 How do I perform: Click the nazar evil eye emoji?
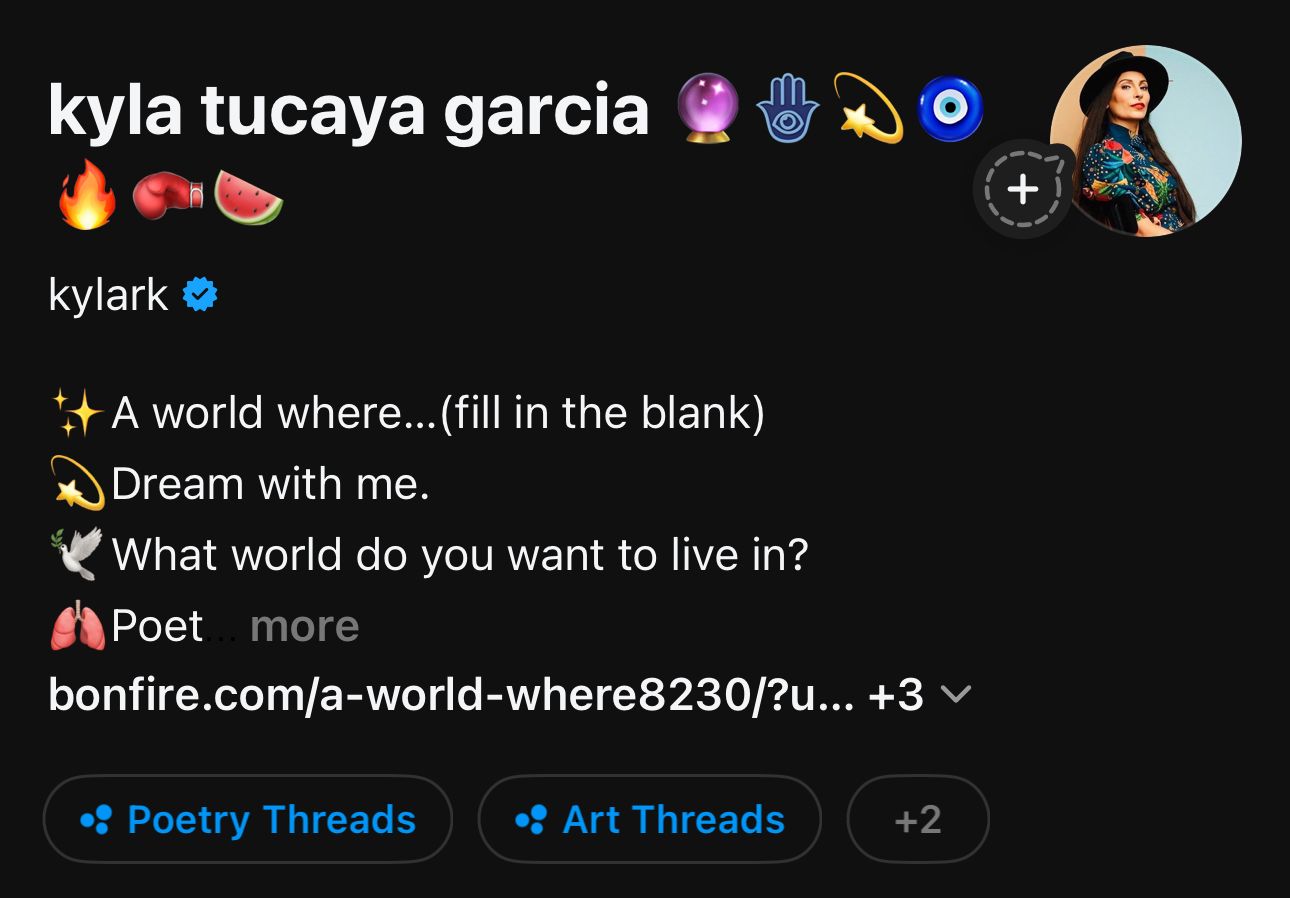click(950, 108)
